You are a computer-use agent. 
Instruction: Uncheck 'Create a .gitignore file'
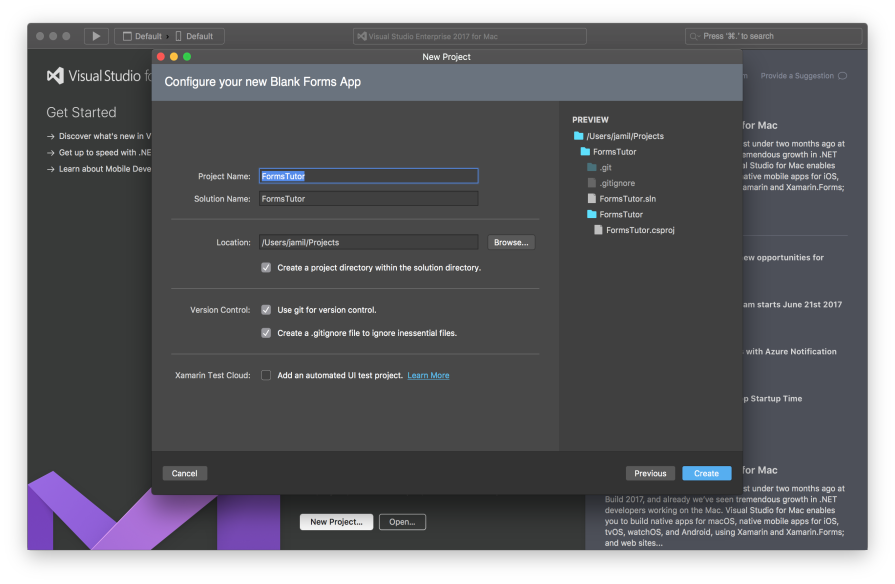tap(265, 331)
